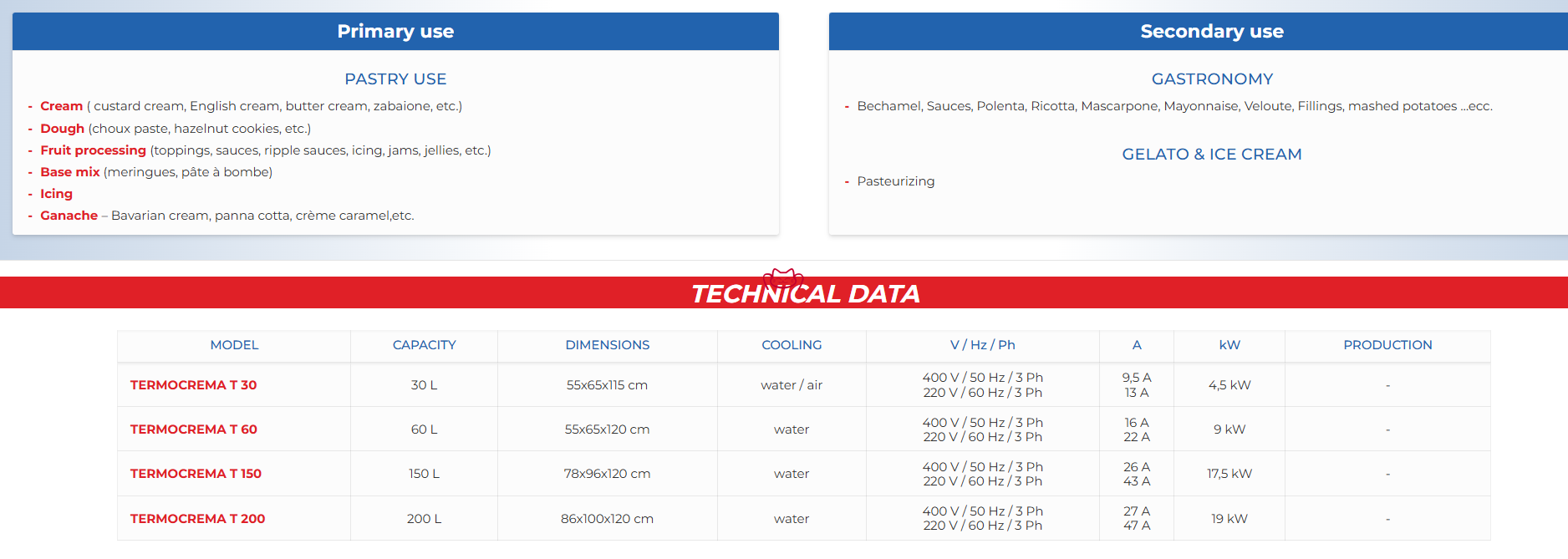Select the COOLING column header
Viewport: 1568px width, 559px height.
[x=792, y=345]
